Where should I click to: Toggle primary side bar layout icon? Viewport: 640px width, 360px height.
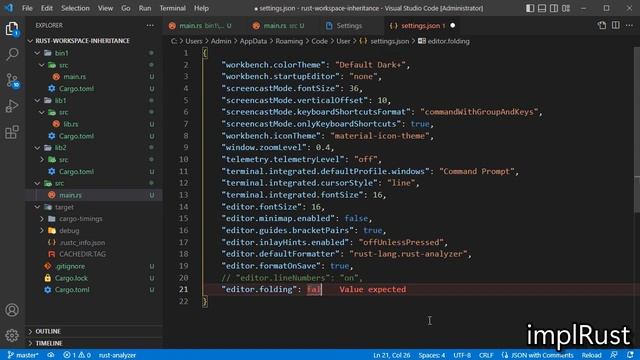530,8
